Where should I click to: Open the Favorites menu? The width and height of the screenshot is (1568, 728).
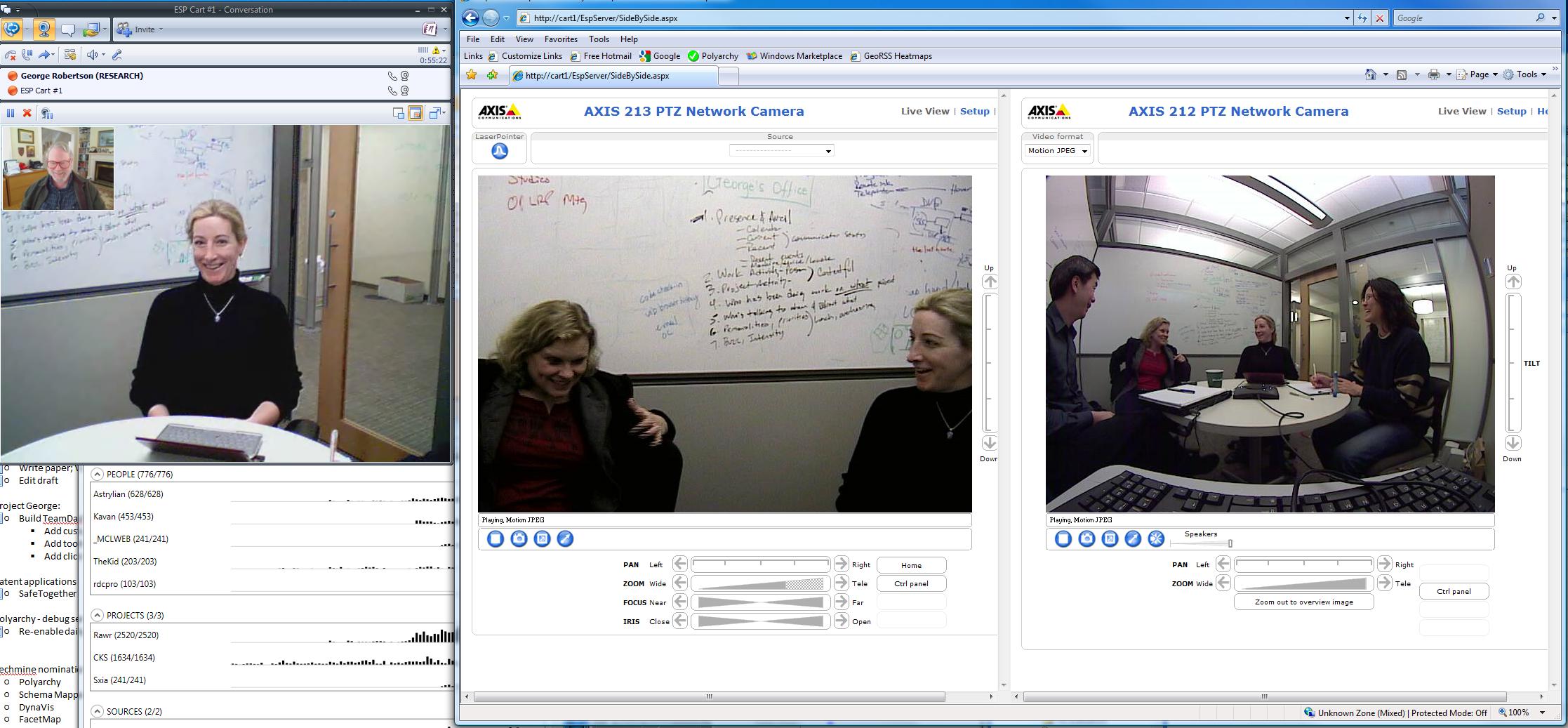(x=560, y=39)
